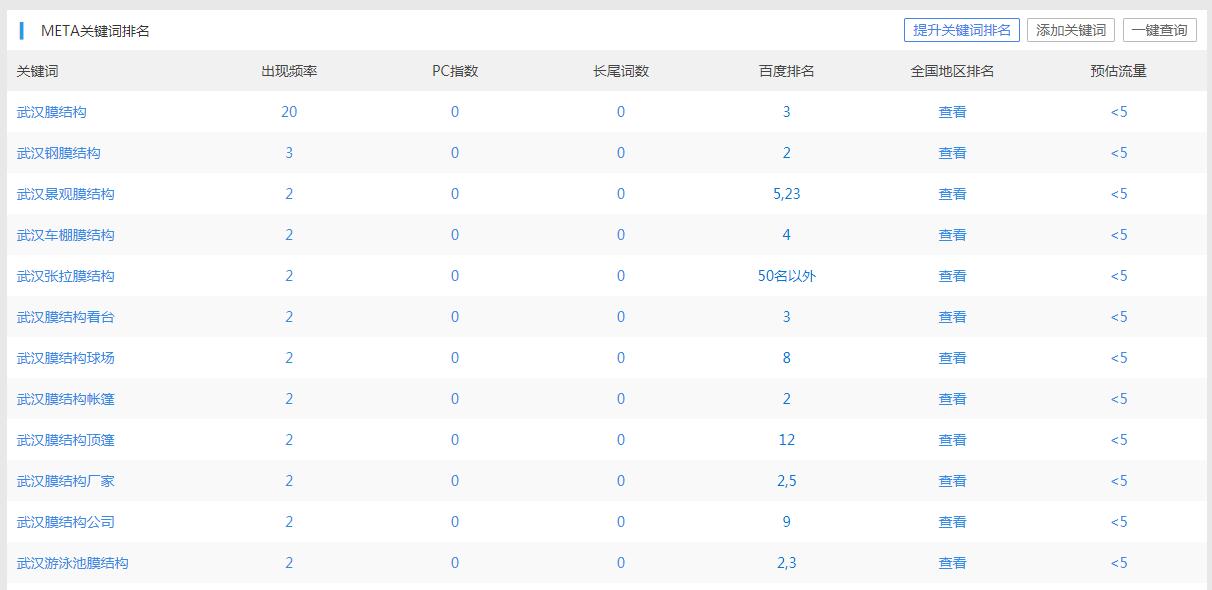Click frequency value 20 for 武汉膜结构
The image size is (1212, 590).
tap(289, 112)
